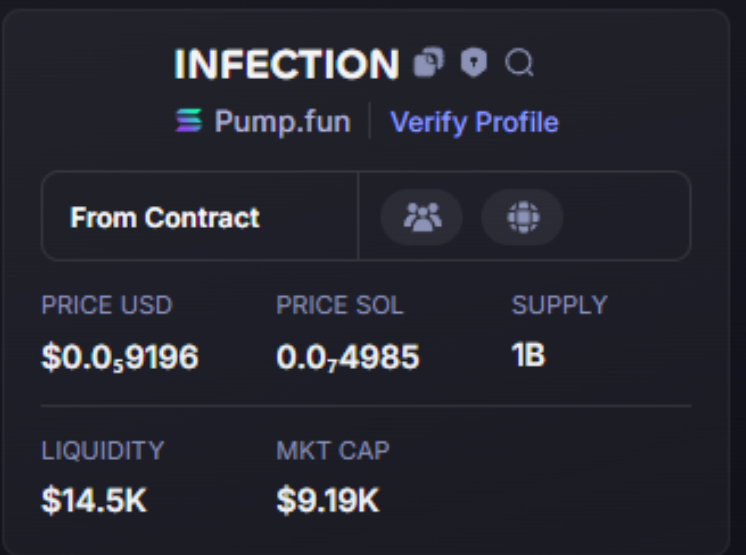Screen dimensions: 746x555
Task: Click the PRICE USD label
Action: [107, 305]
